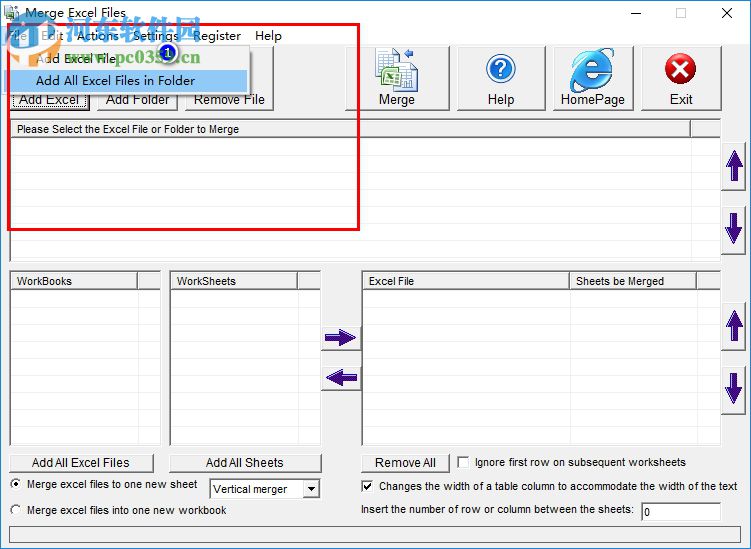The height and width of the screenshot is (549, 751).
Task: Click the Sheets be Merged column header
Action: [633, 281]
